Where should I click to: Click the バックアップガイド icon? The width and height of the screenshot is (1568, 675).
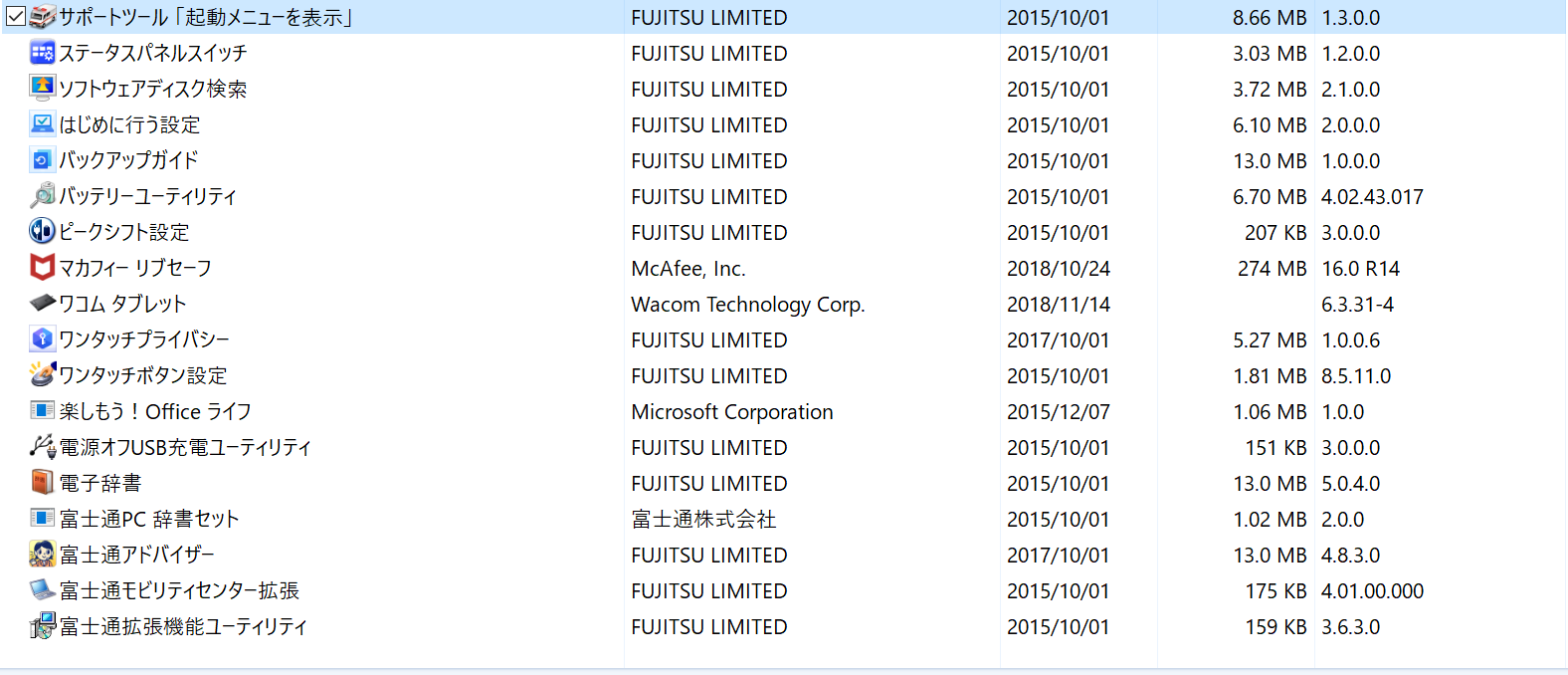tap(42, 160)
